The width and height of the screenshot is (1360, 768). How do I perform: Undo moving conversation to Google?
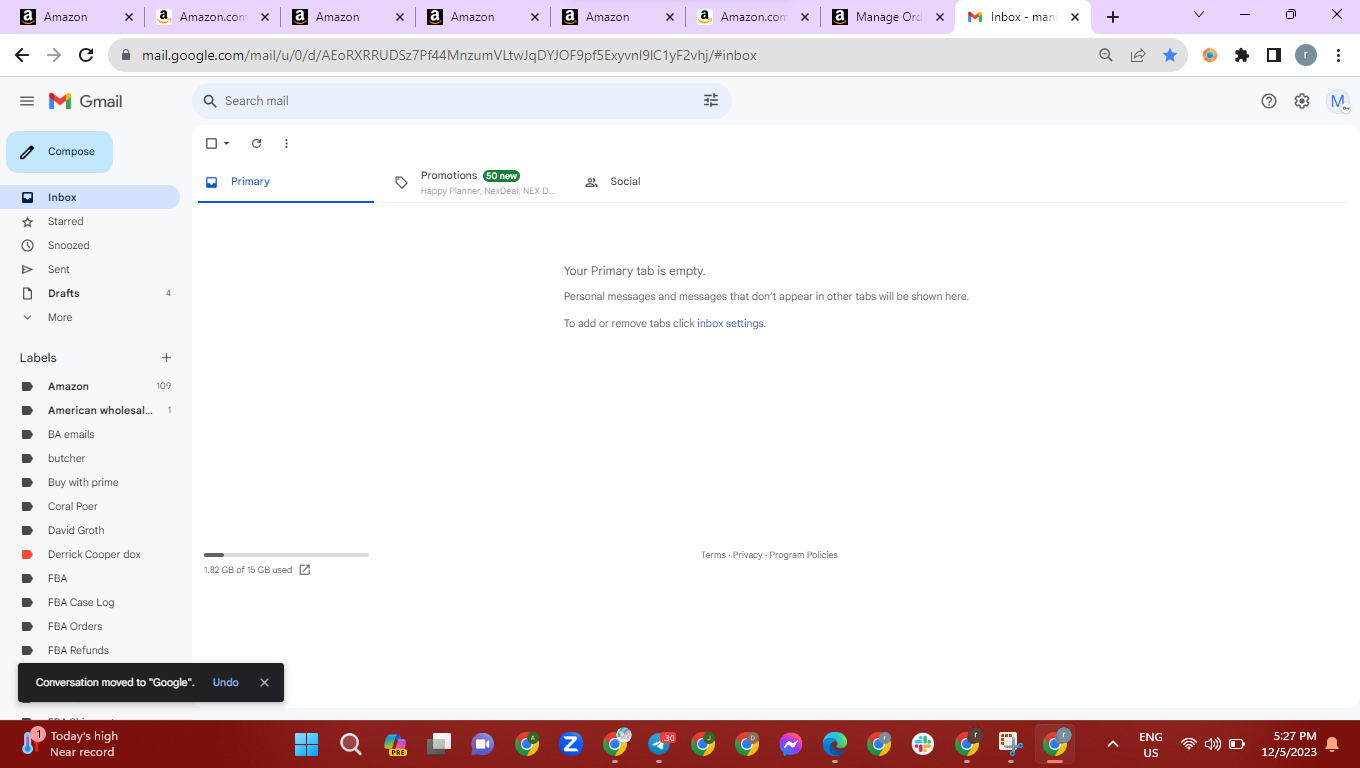(225, 683)
